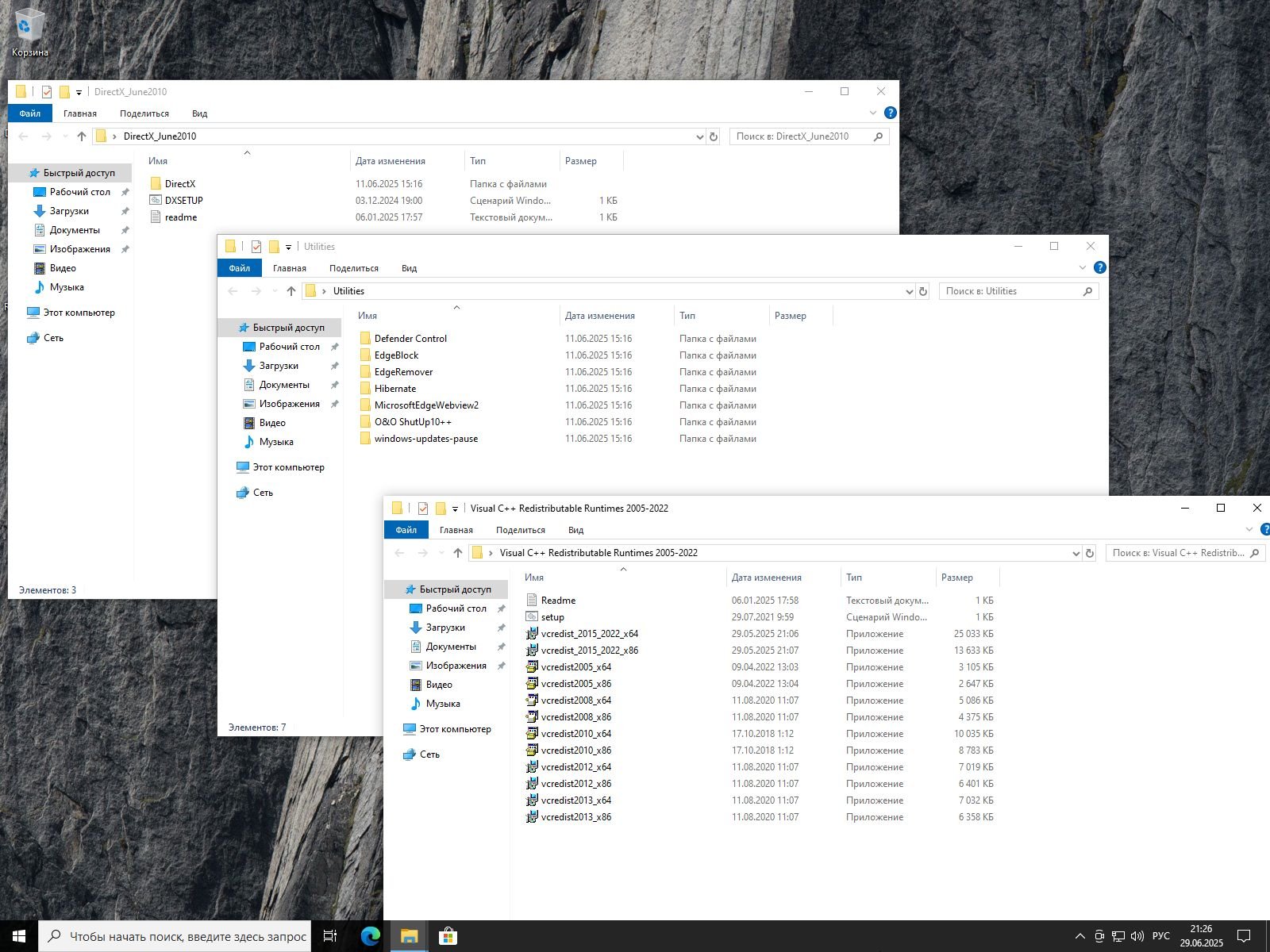
Task: Open the Вид tab in Utilities window
Action: tap(409, 268)
